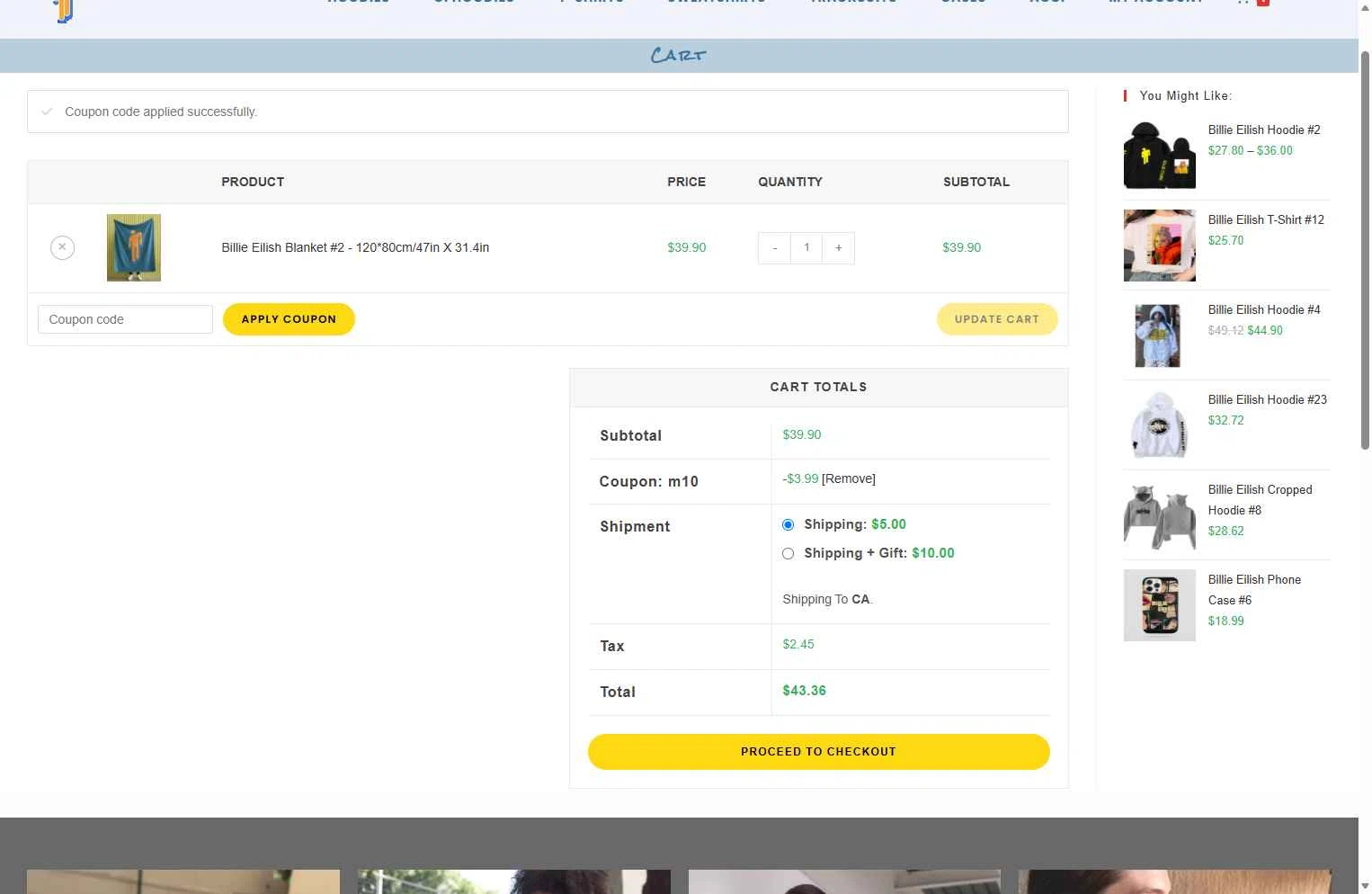Click the $25.70 T-Shirt #12 price
This screenshot has height=894, width=1372.
pos(1226,240)
